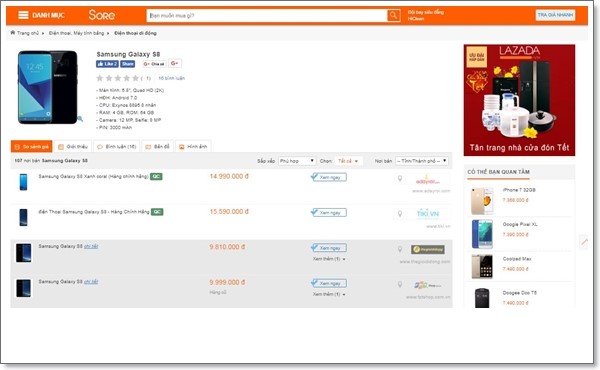Expand Xem thêm under 9.810.000 listing

(329, 259)
